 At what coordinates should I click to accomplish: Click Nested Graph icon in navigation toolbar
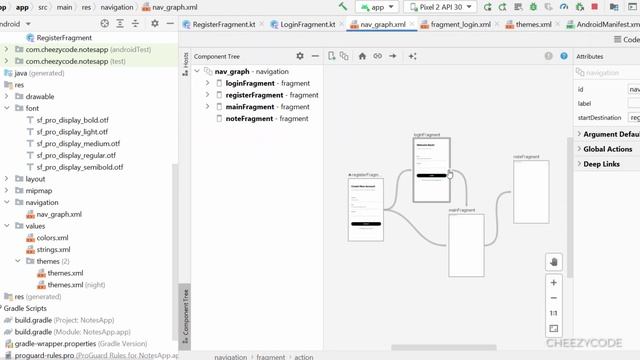(x=344, y=56)
